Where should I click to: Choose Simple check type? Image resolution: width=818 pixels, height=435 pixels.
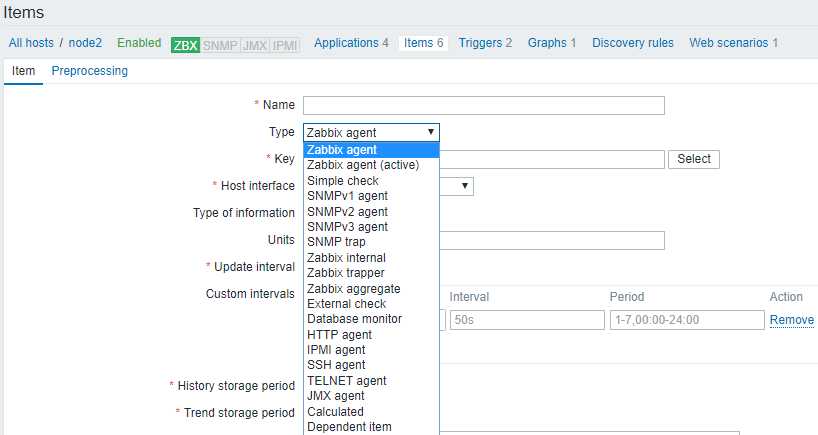[371, 180]
